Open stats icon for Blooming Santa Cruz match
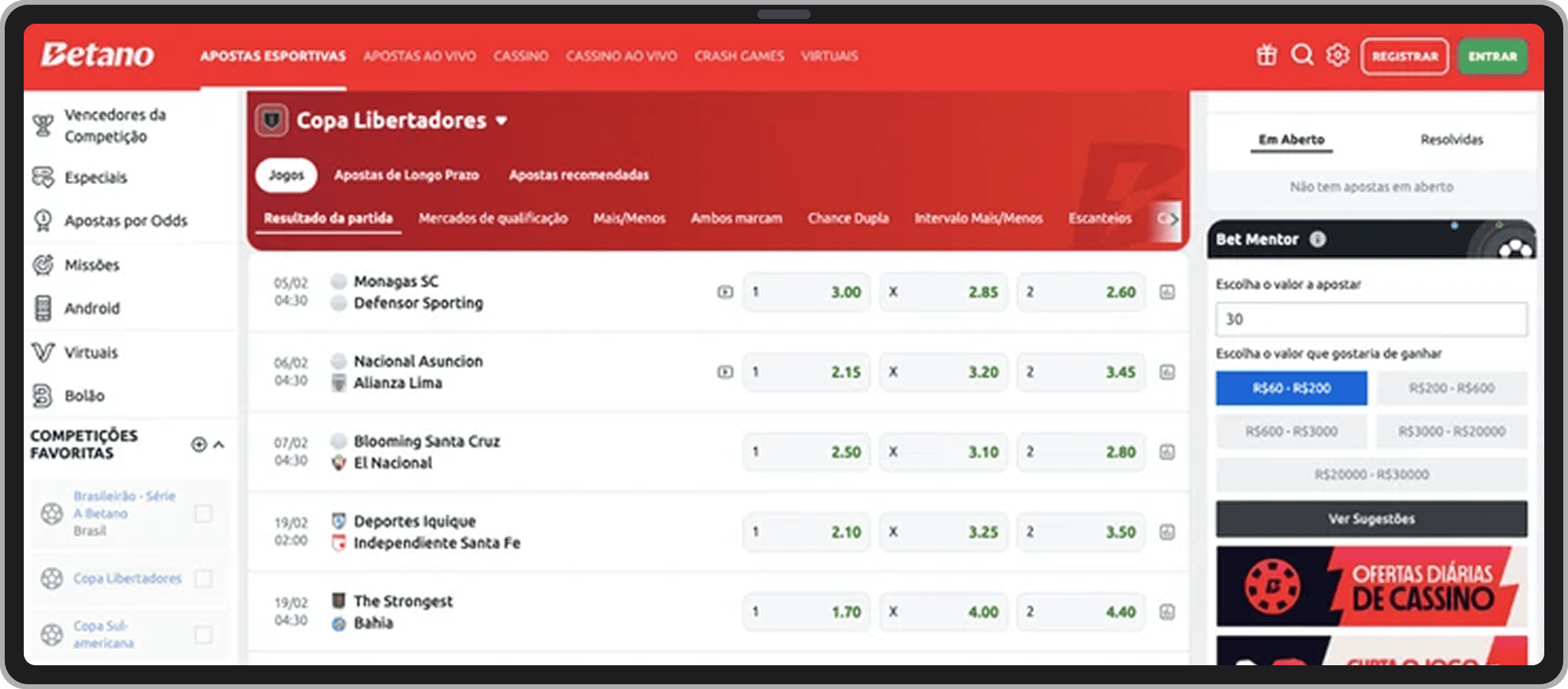This screenshot has width=1568, height=689. pyautogui.click(x=1167, y=452)
